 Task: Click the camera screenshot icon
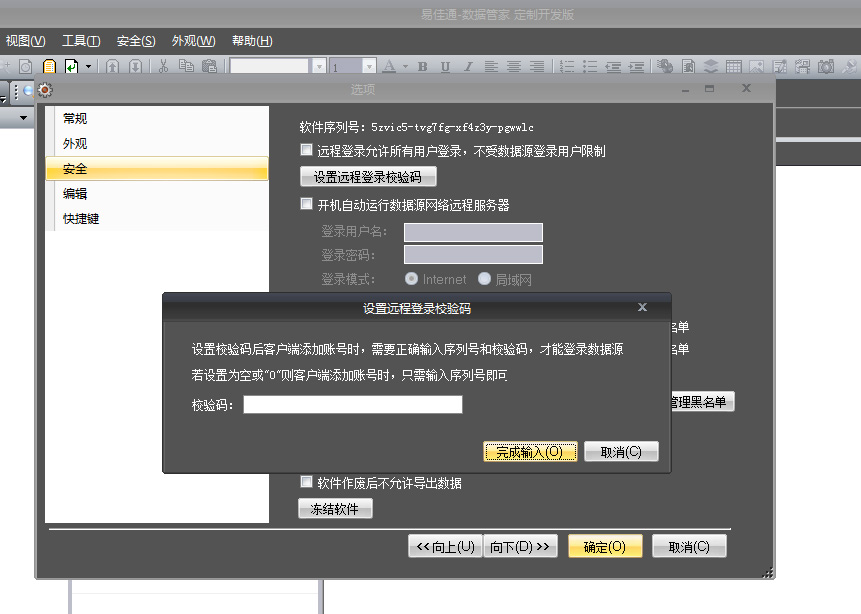pos(826,66)
